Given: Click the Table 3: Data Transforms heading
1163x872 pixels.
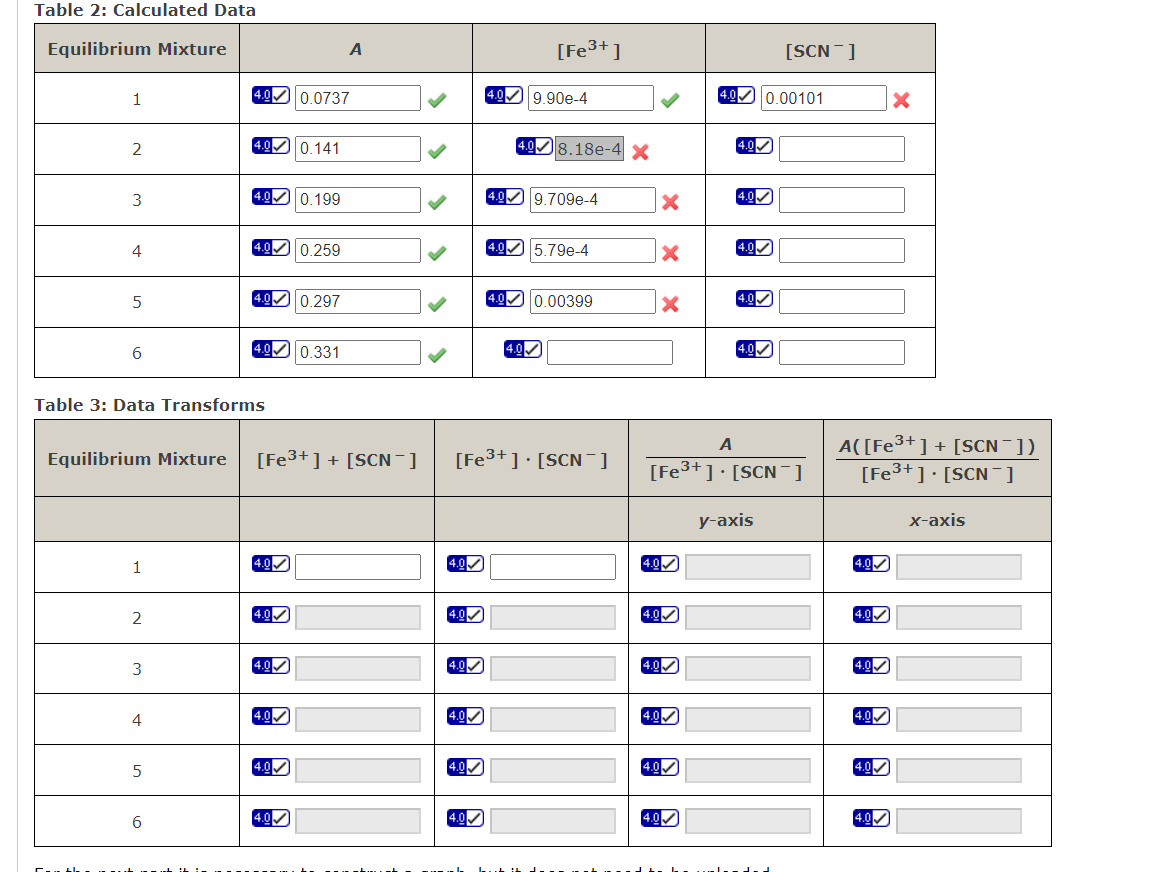Looking at the screenshot, I should tap(148, 405).
